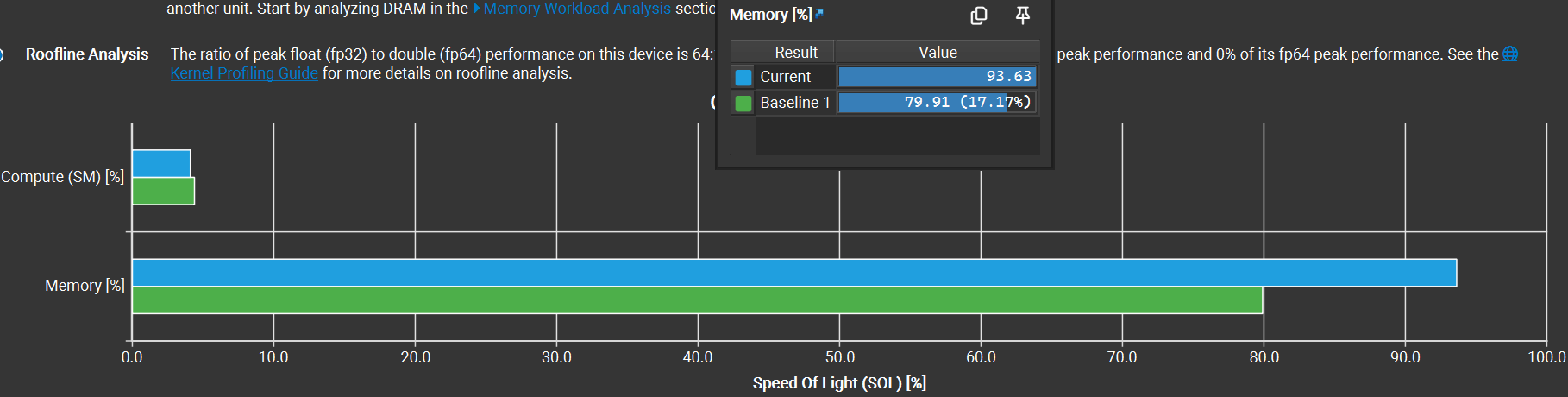Click the green Baseline 1 color swatch
The width and height of the screenshot is (1568, 397).
point(743,103)
